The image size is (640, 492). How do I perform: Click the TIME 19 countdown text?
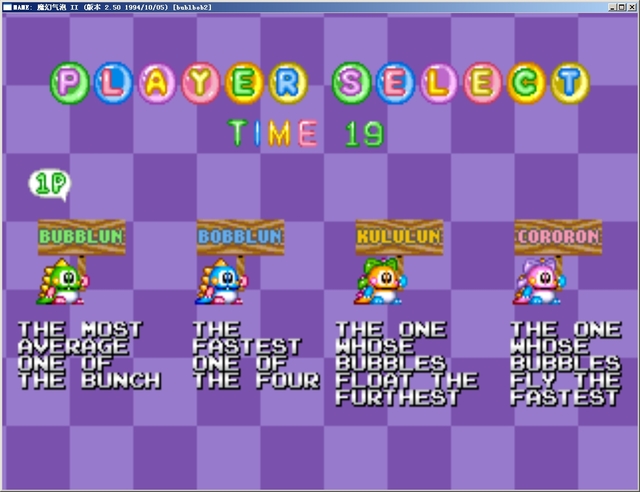(x=306, y=134)
